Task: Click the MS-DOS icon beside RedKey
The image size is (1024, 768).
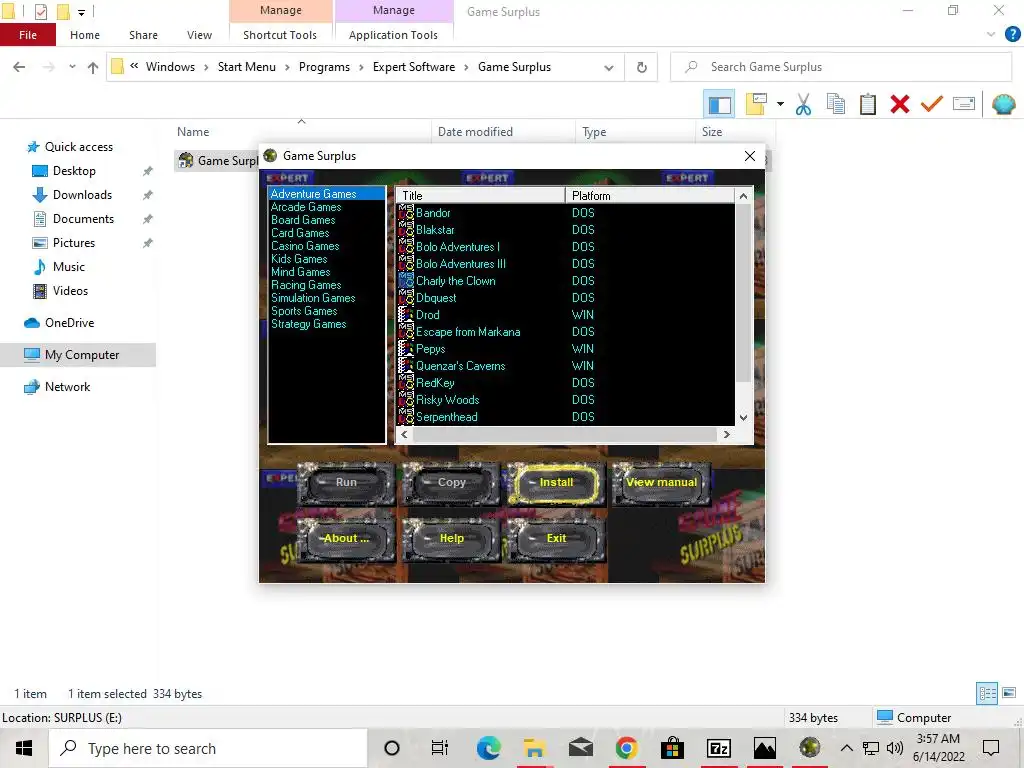Action: [x=406, y=383]
